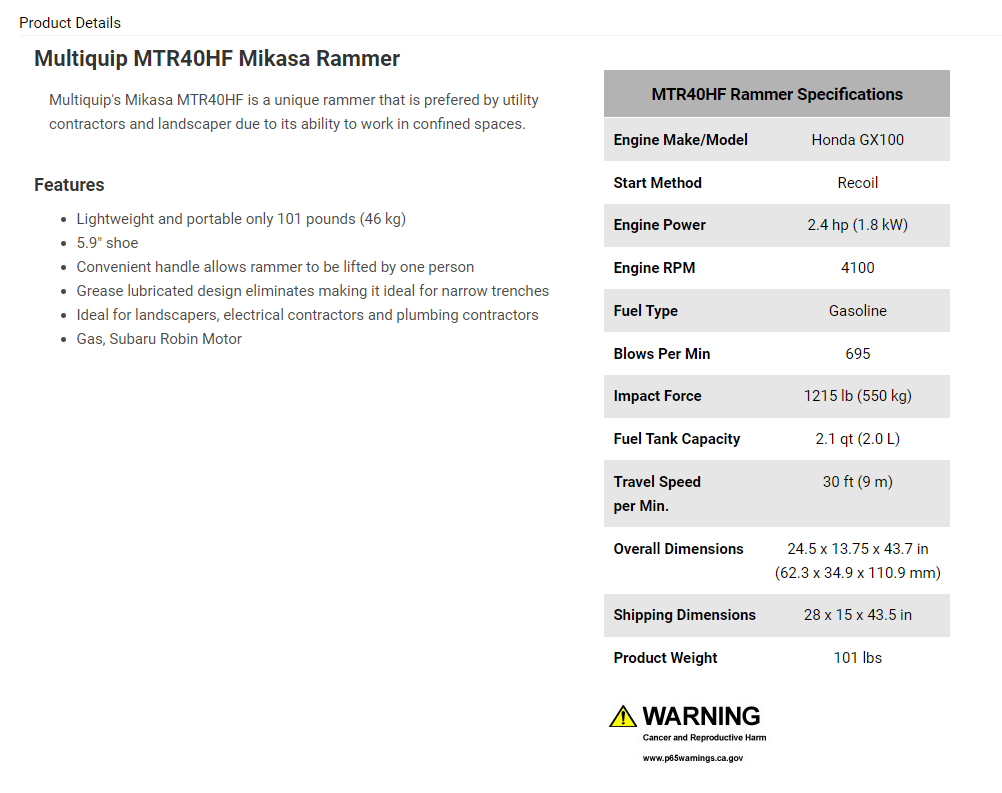Click the www.p65warnings.ca.gov link text
This screenshot has width=1002, height=793.
tap(693, 758)
